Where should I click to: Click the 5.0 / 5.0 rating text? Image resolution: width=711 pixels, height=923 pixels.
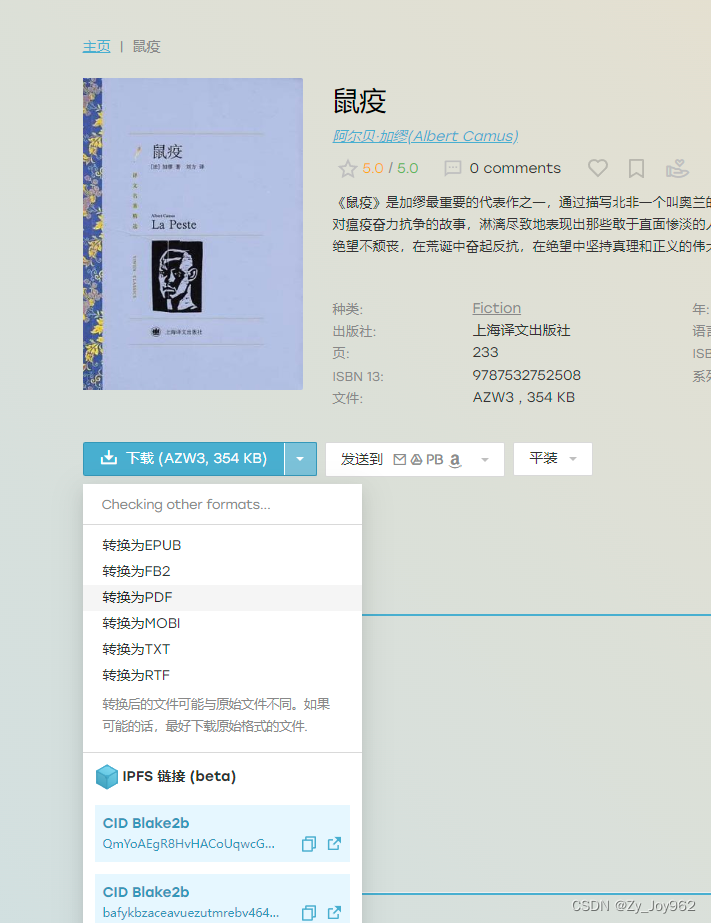(390, 168)
